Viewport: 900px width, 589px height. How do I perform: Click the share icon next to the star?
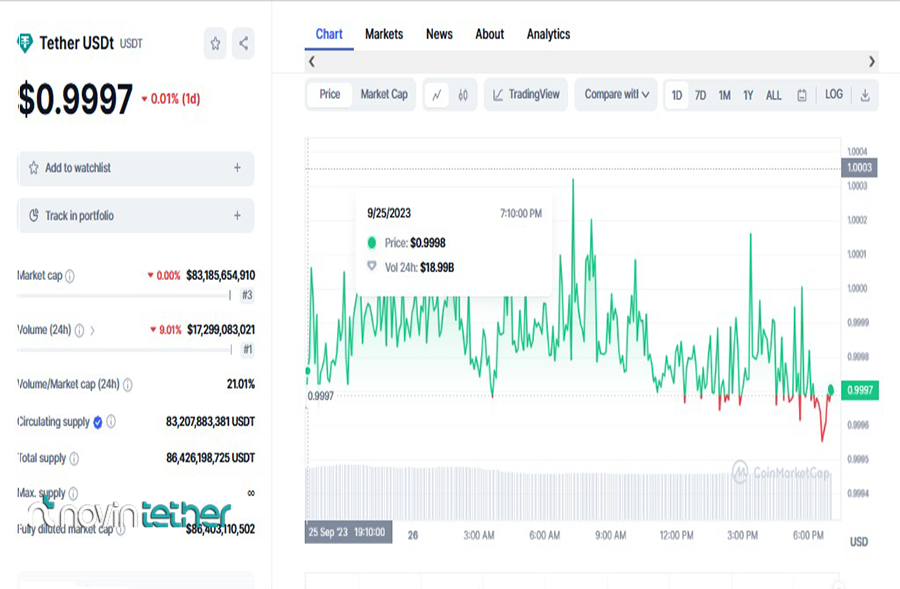coord(243,44)
